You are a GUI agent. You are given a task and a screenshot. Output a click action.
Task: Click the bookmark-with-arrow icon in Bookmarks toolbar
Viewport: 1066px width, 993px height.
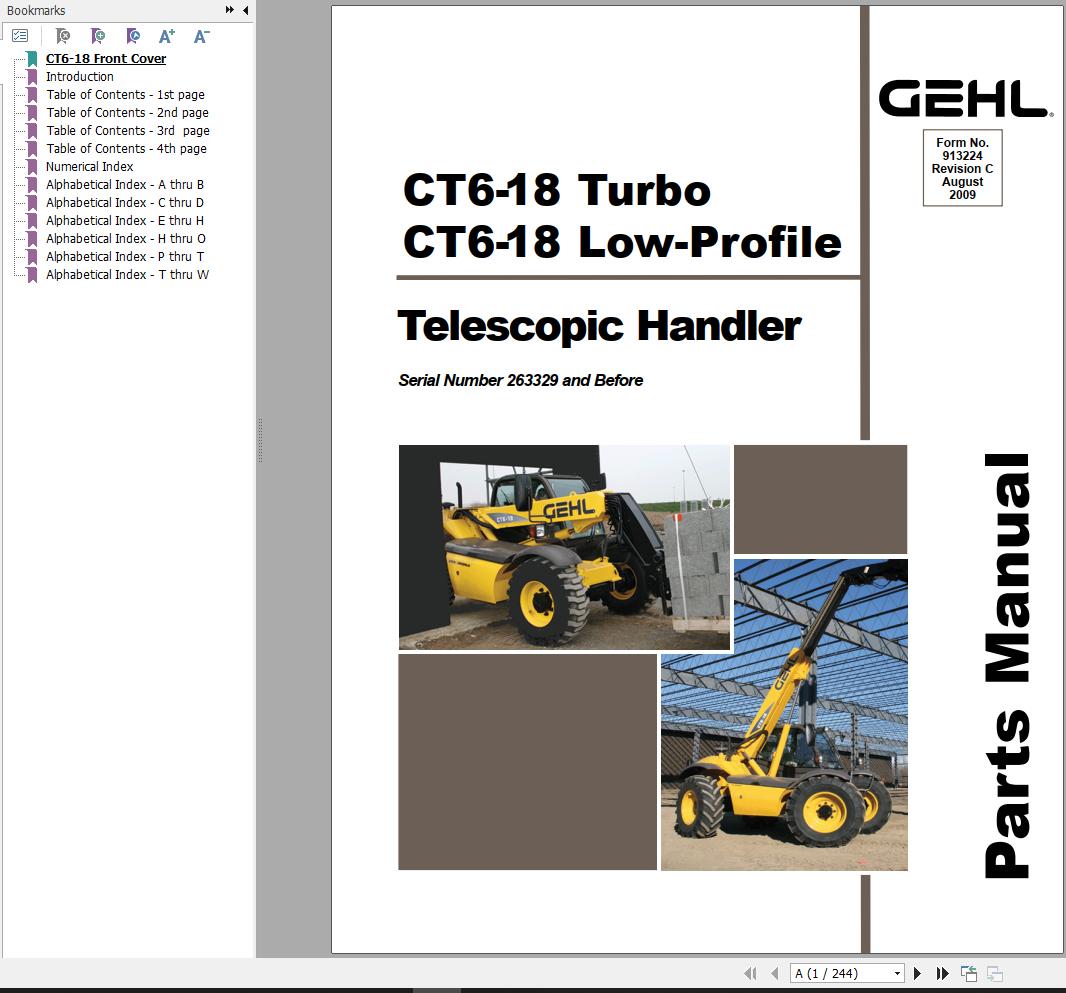click(x=133, y=35)
